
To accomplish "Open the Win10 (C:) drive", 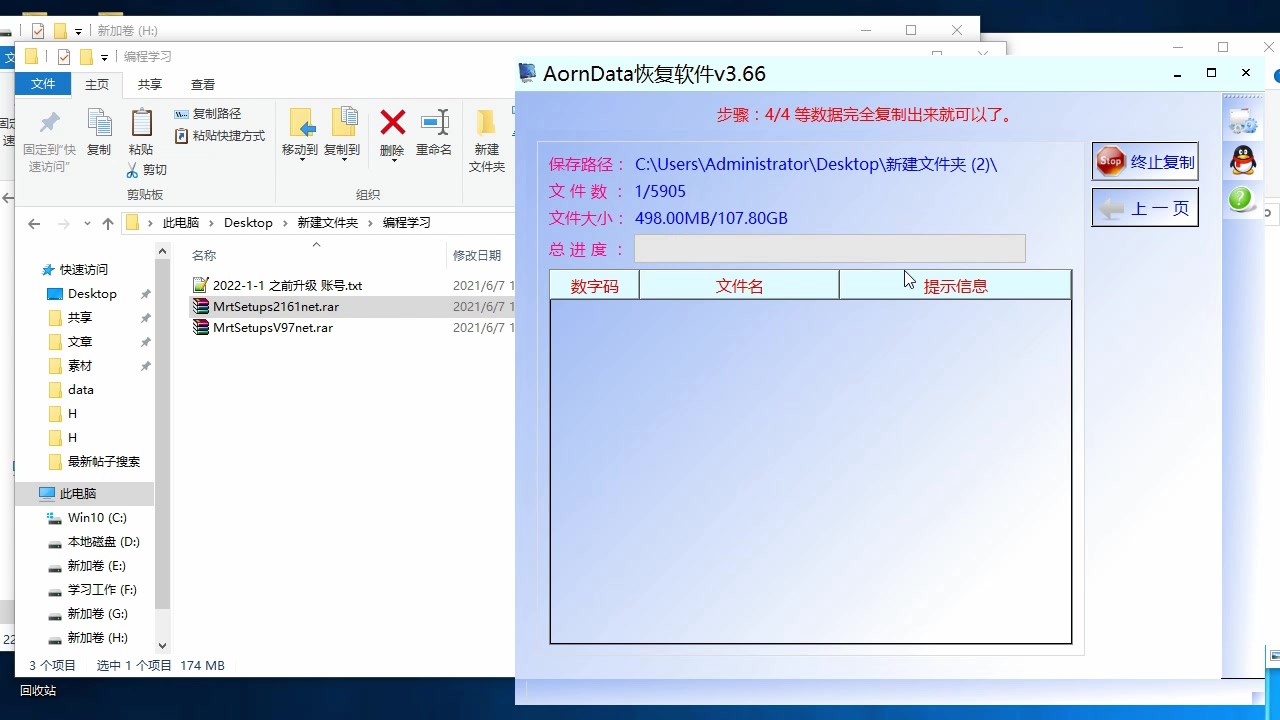I will [x=97, y=518].
